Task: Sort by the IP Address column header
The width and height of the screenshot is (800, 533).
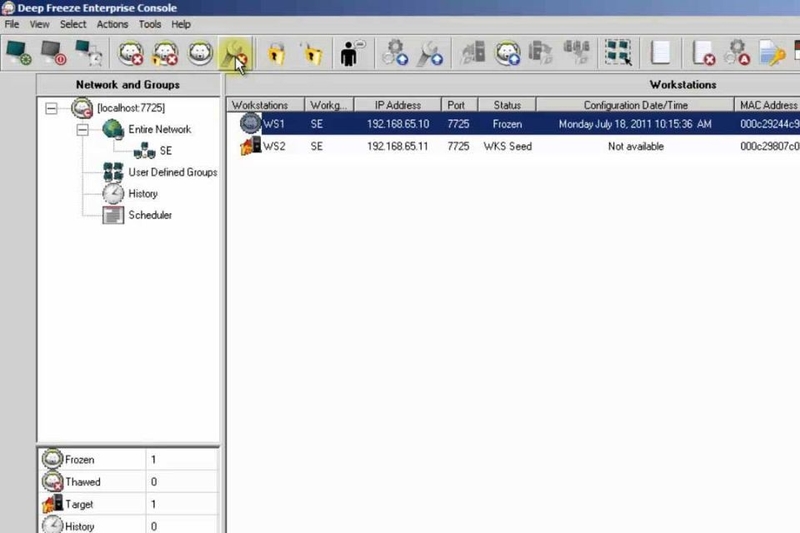Action: 397,105
